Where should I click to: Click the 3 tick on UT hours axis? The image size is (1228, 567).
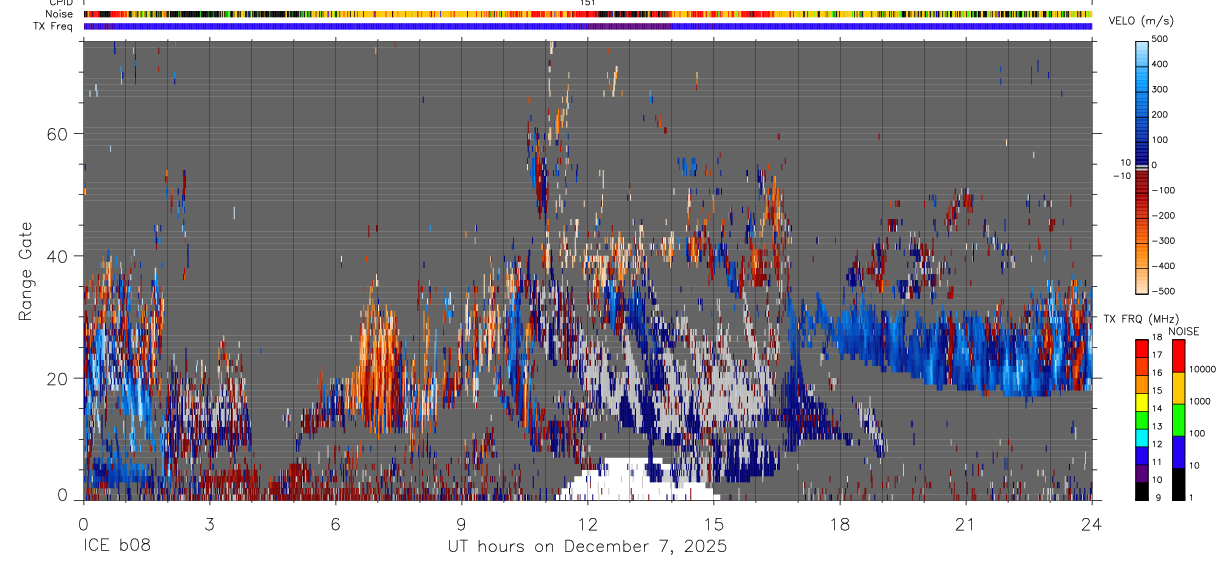point(209,523)
